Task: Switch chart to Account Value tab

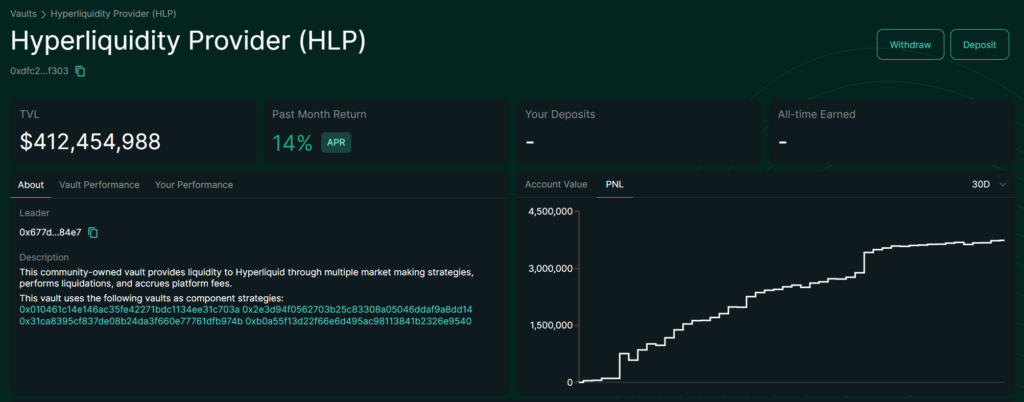Action: pyautogui.click(x=556, y=185)
